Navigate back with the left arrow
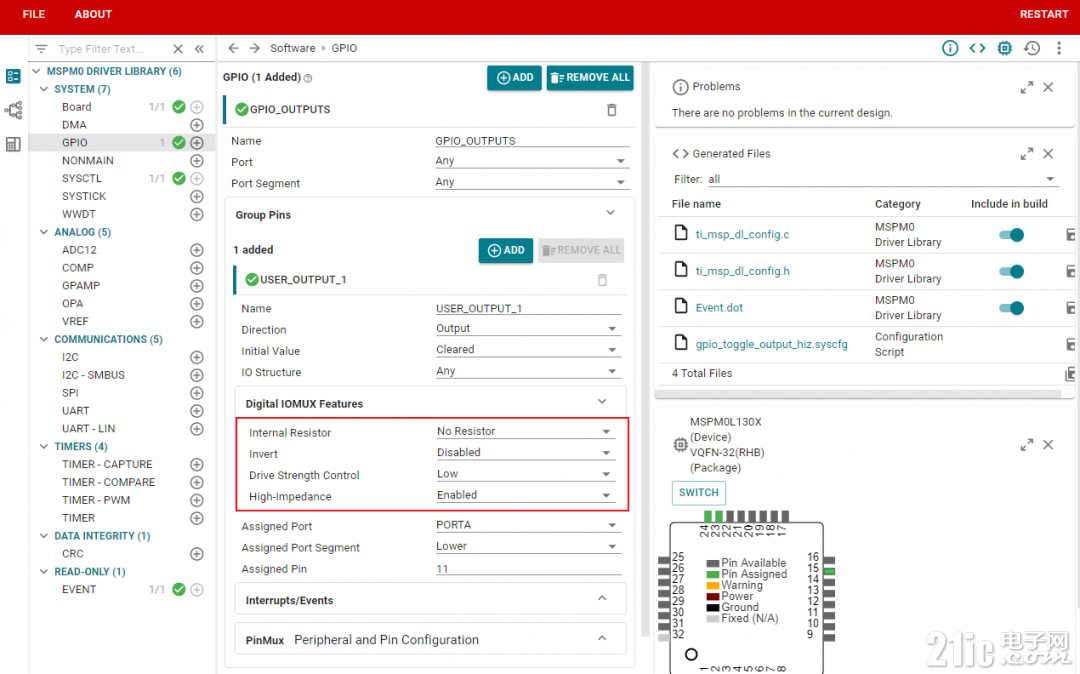This screenshot has height=674, width=1080. (233, 48)
